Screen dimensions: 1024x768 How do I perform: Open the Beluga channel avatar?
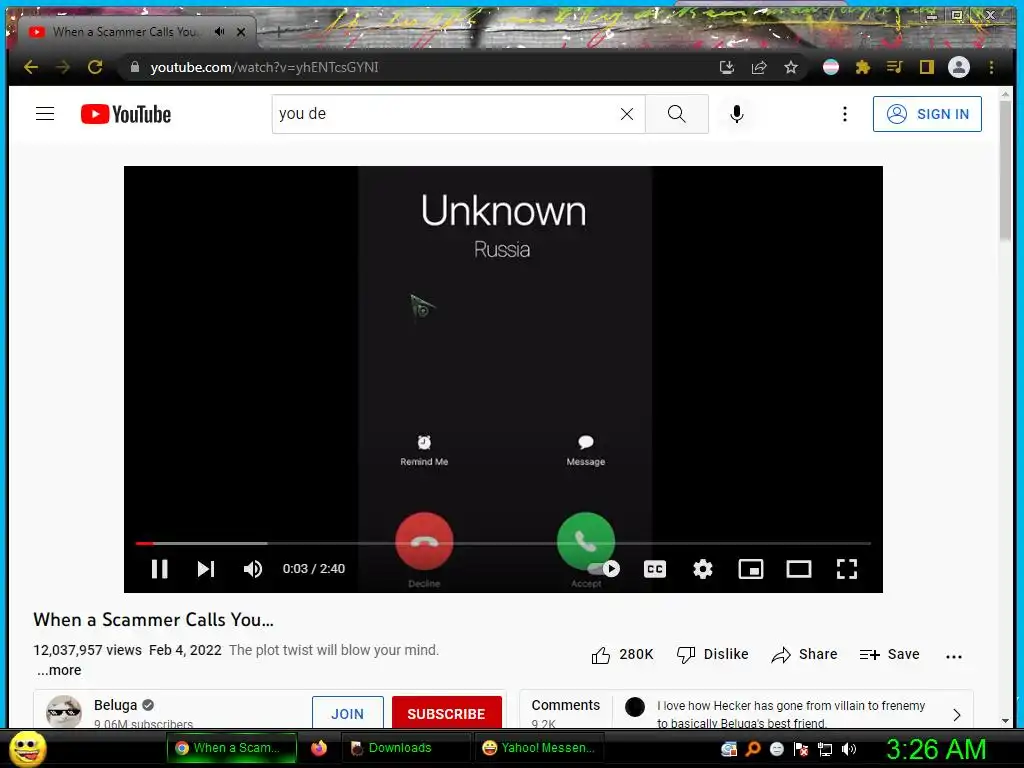[x=64, y=711]
